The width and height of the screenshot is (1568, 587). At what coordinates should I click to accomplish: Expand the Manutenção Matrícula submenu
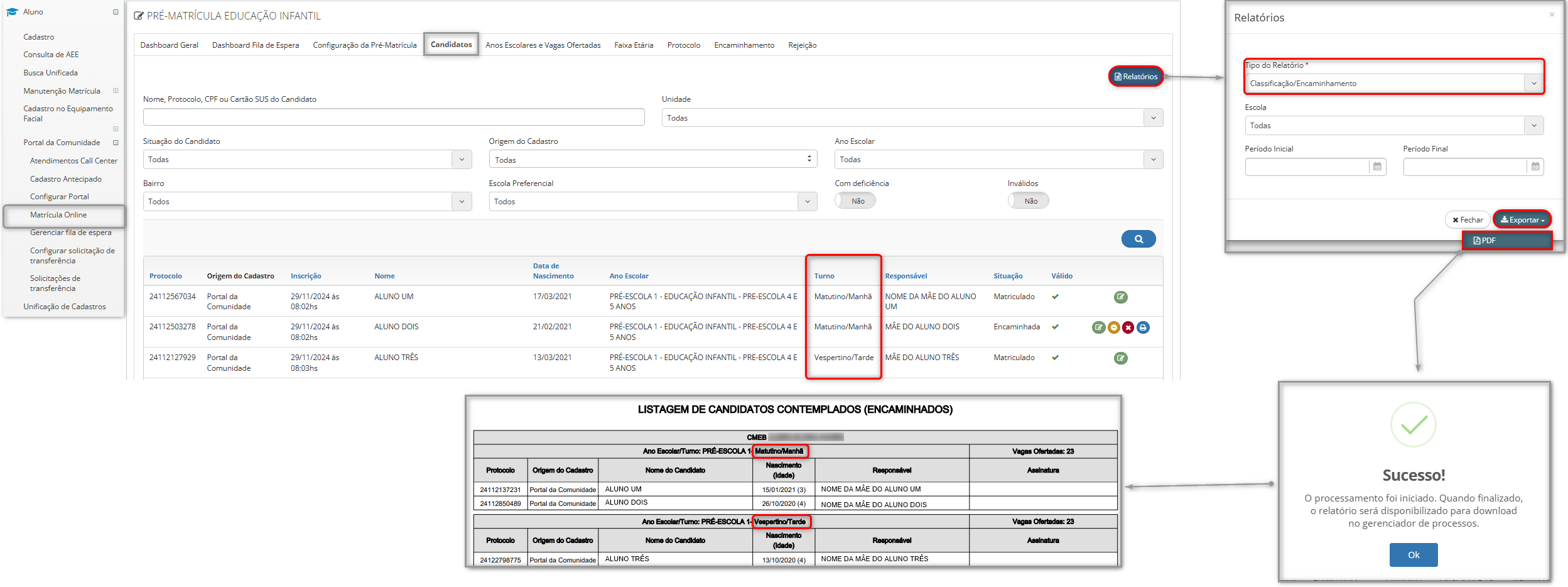pyautogui.click(x=116, y=91)
